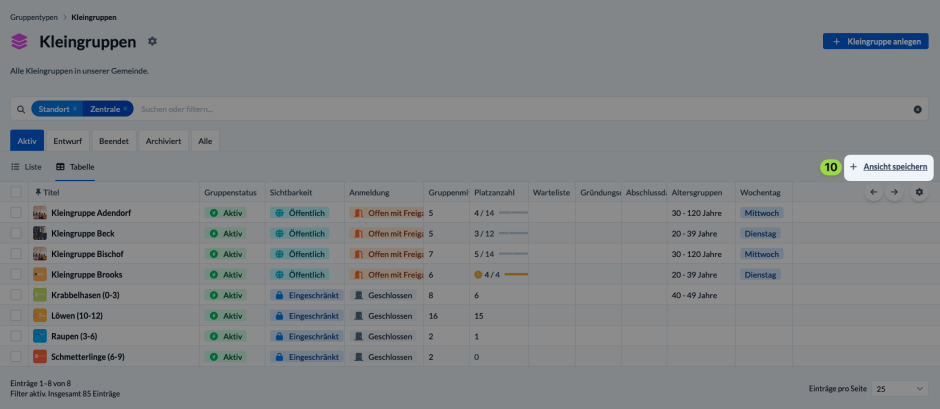Screen dimensions: 940x409
Task: Tick the select-all checkbox in header
Action: pyautogui.click(x=16, y=192)
